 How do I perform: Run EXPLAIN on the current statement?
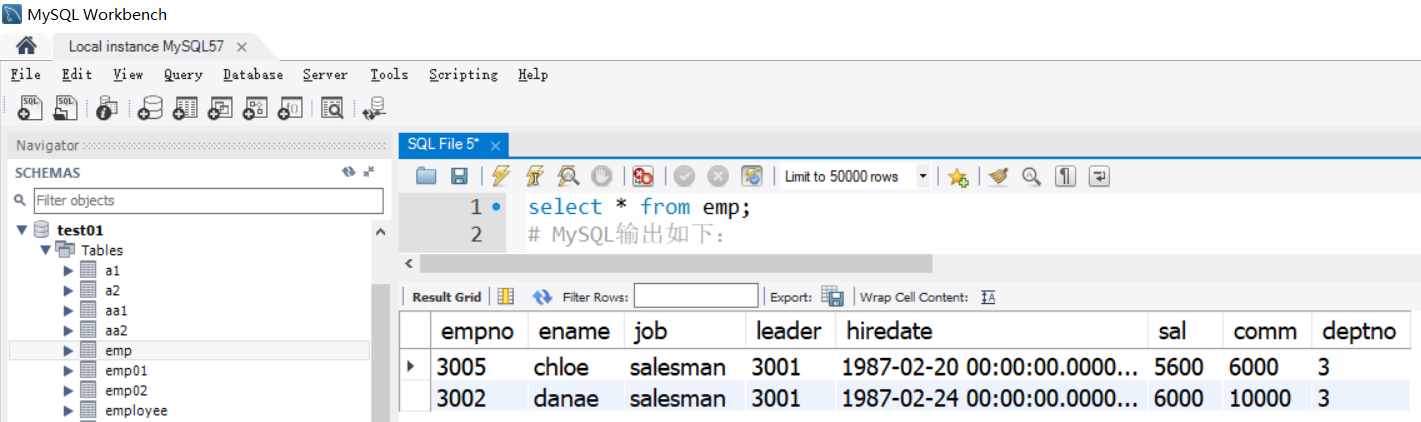(568, 177)
